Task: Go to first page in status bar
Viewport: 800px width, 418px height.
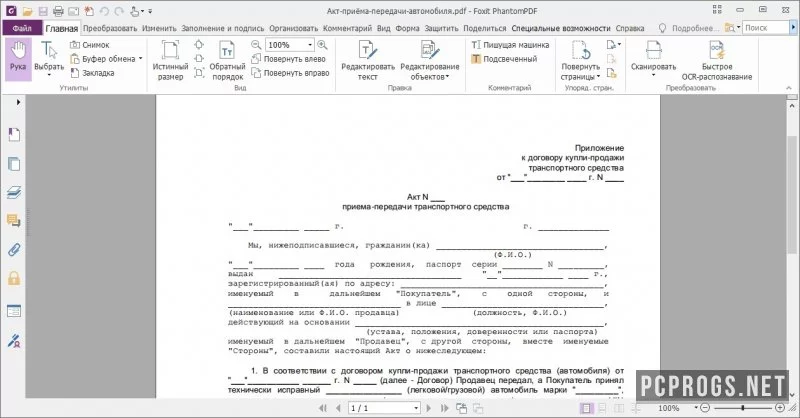Action: [x=322, y=408]
